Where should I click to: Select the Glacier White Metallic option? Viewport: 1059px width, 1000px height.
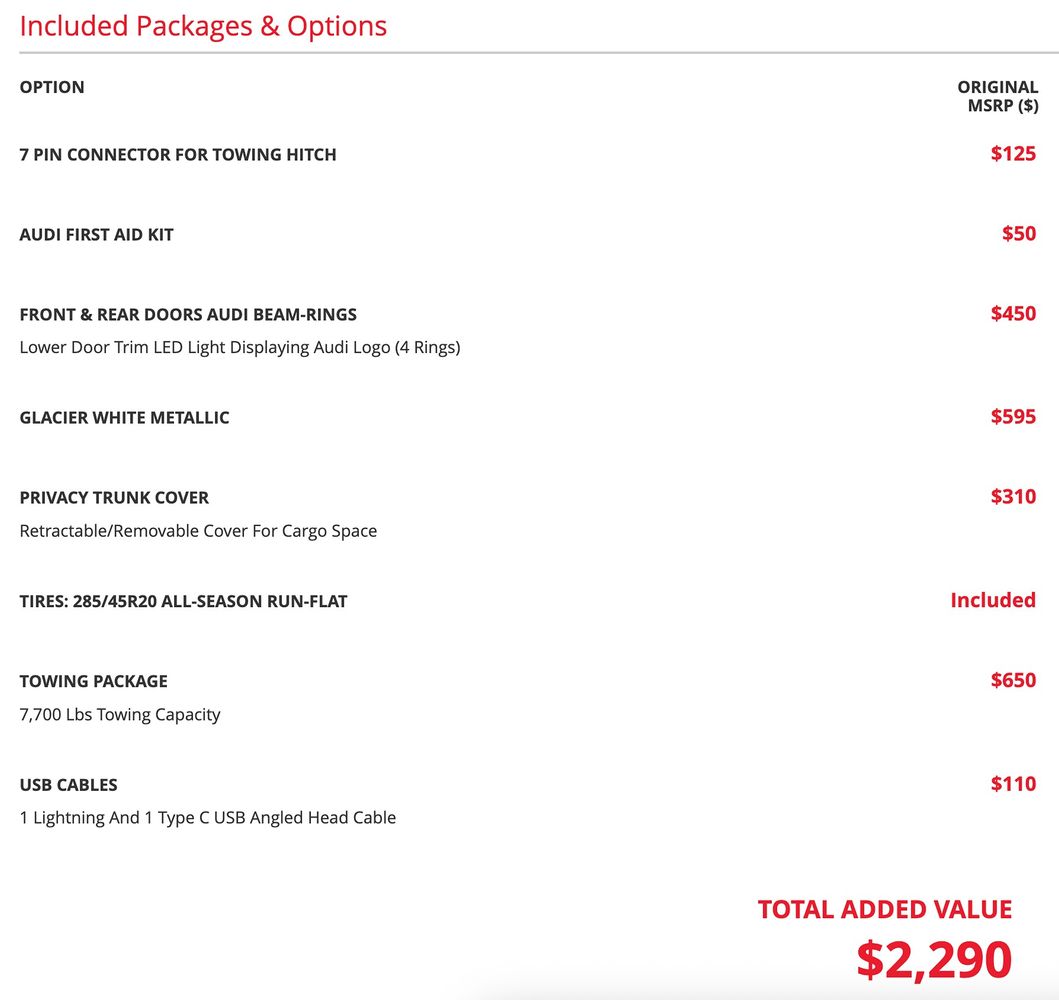(124, 417)
